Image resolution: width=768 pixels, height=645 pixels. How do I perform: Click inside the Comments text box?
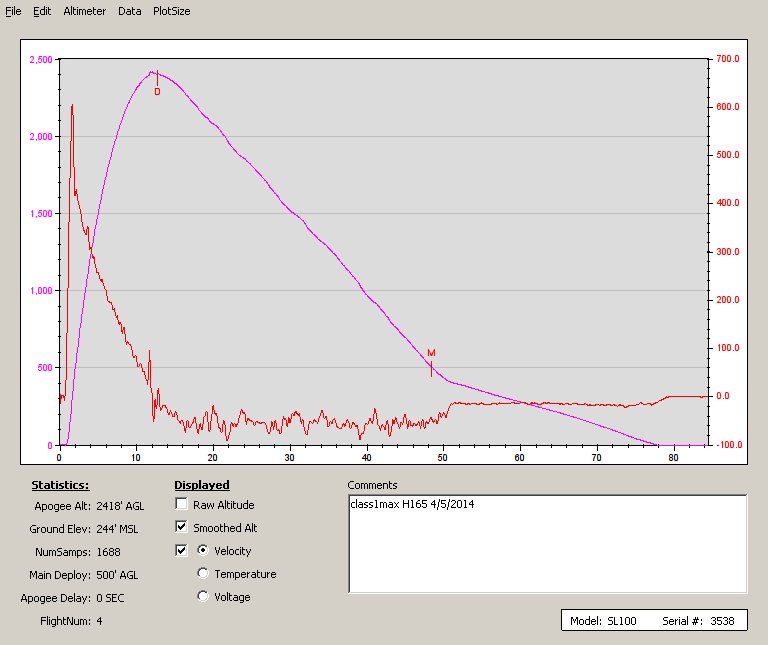coord(546,543)
